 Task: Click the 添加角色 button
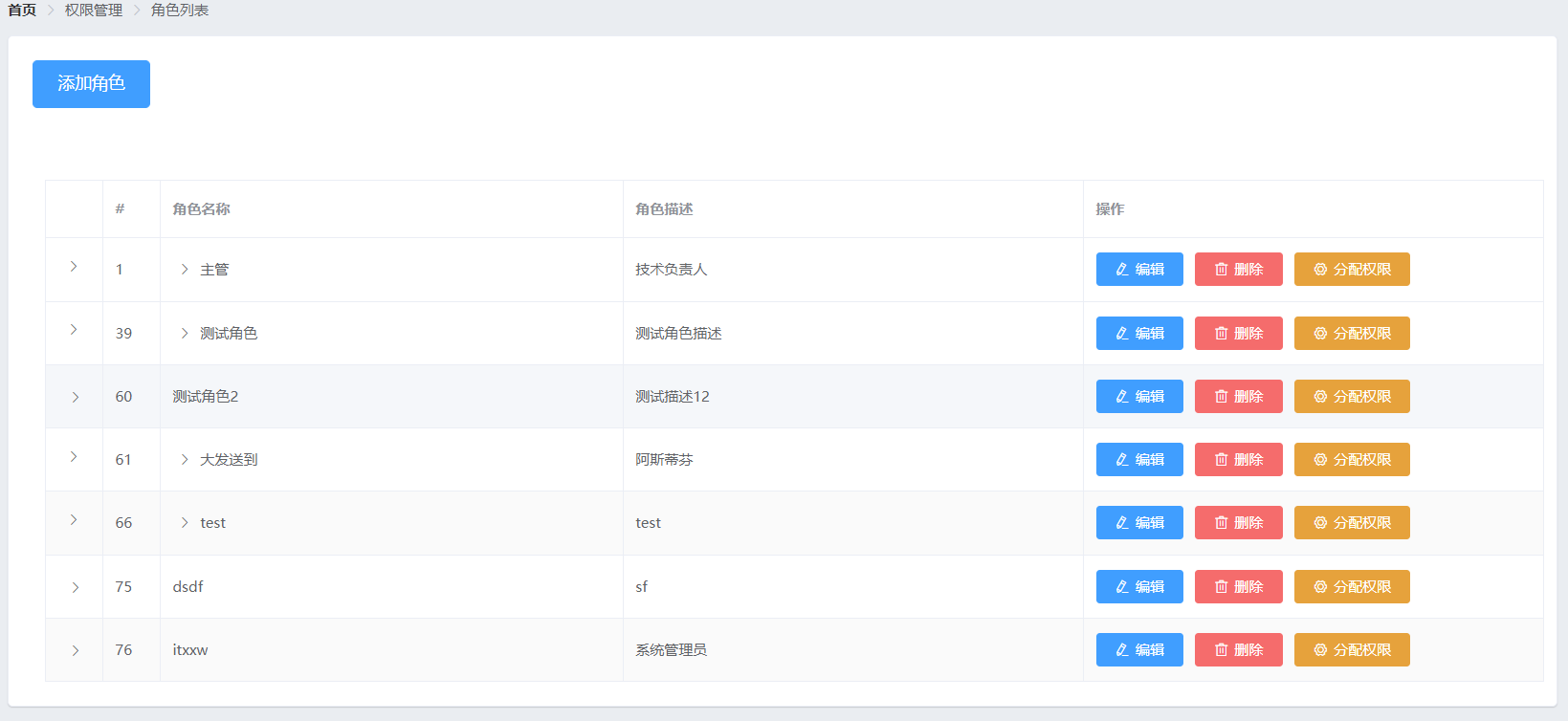click(91, 84)
